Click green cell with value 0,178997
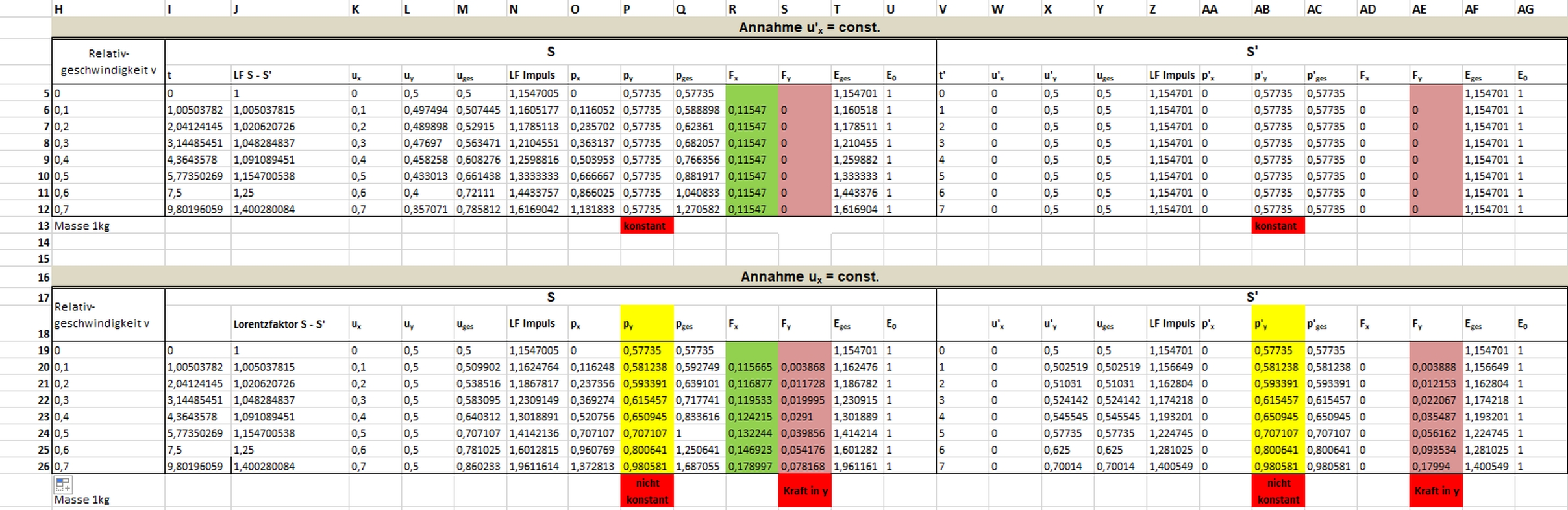The width and height of the screenshot is (1568, 510). click(x=752, y=467)
